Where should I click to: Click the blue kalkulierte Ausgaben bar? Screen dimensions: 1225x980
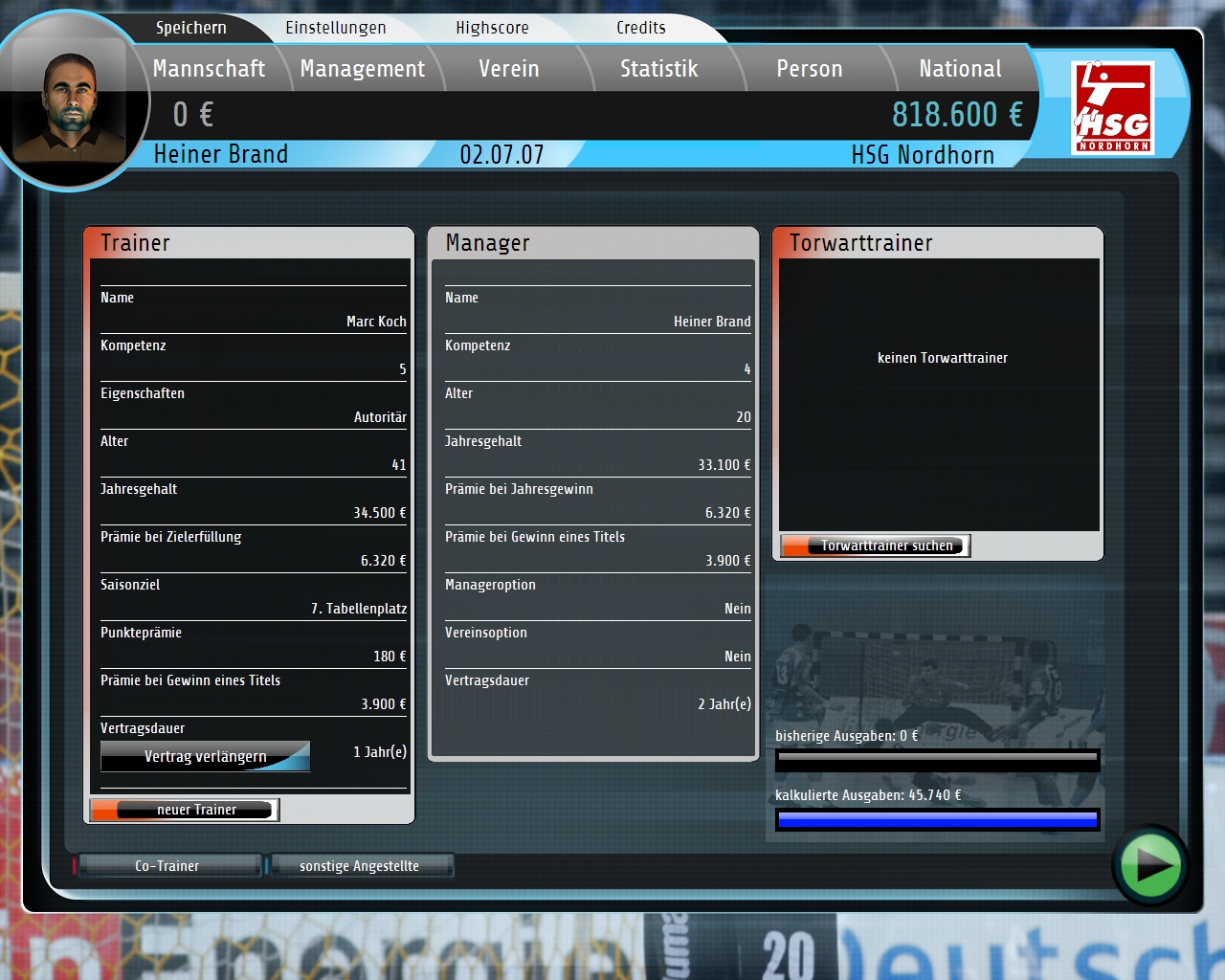point(937,819)
